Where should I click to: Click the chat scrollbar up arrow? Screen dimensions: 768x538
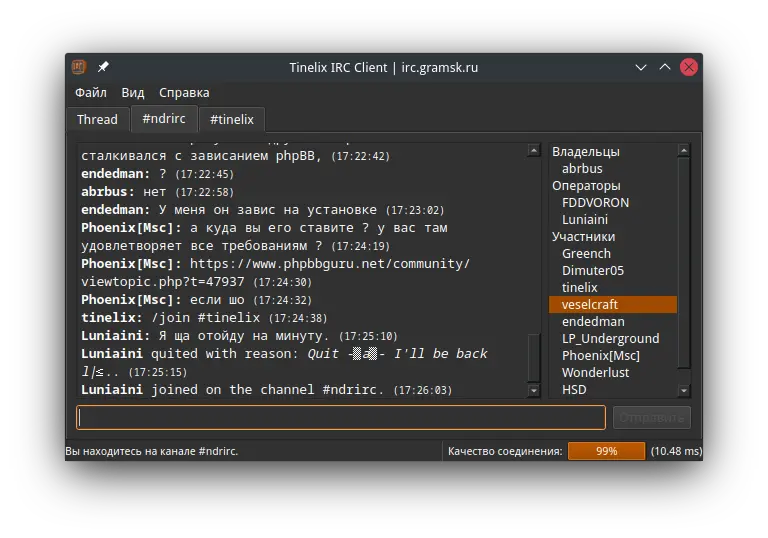tap(534, 150)
